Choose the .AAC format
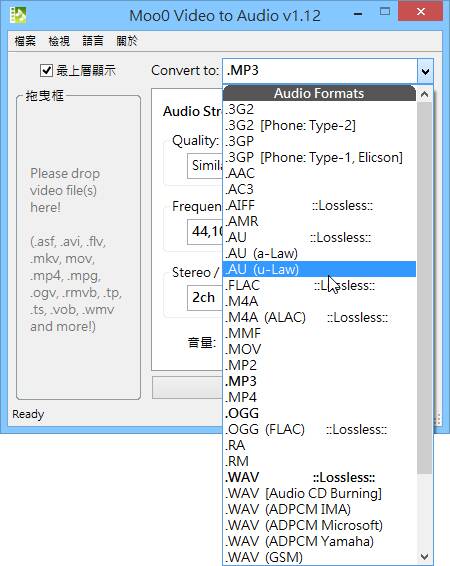Image resolution: width=450 pixels, height=566 pixels. click(x=319, y=173)
